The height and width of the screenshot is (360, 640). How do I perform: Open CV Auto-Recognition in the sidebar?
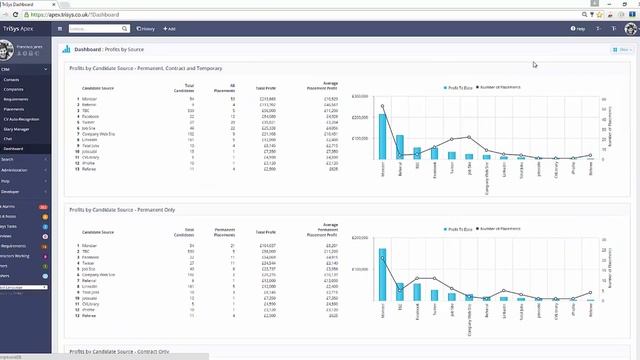coord(21,119)
